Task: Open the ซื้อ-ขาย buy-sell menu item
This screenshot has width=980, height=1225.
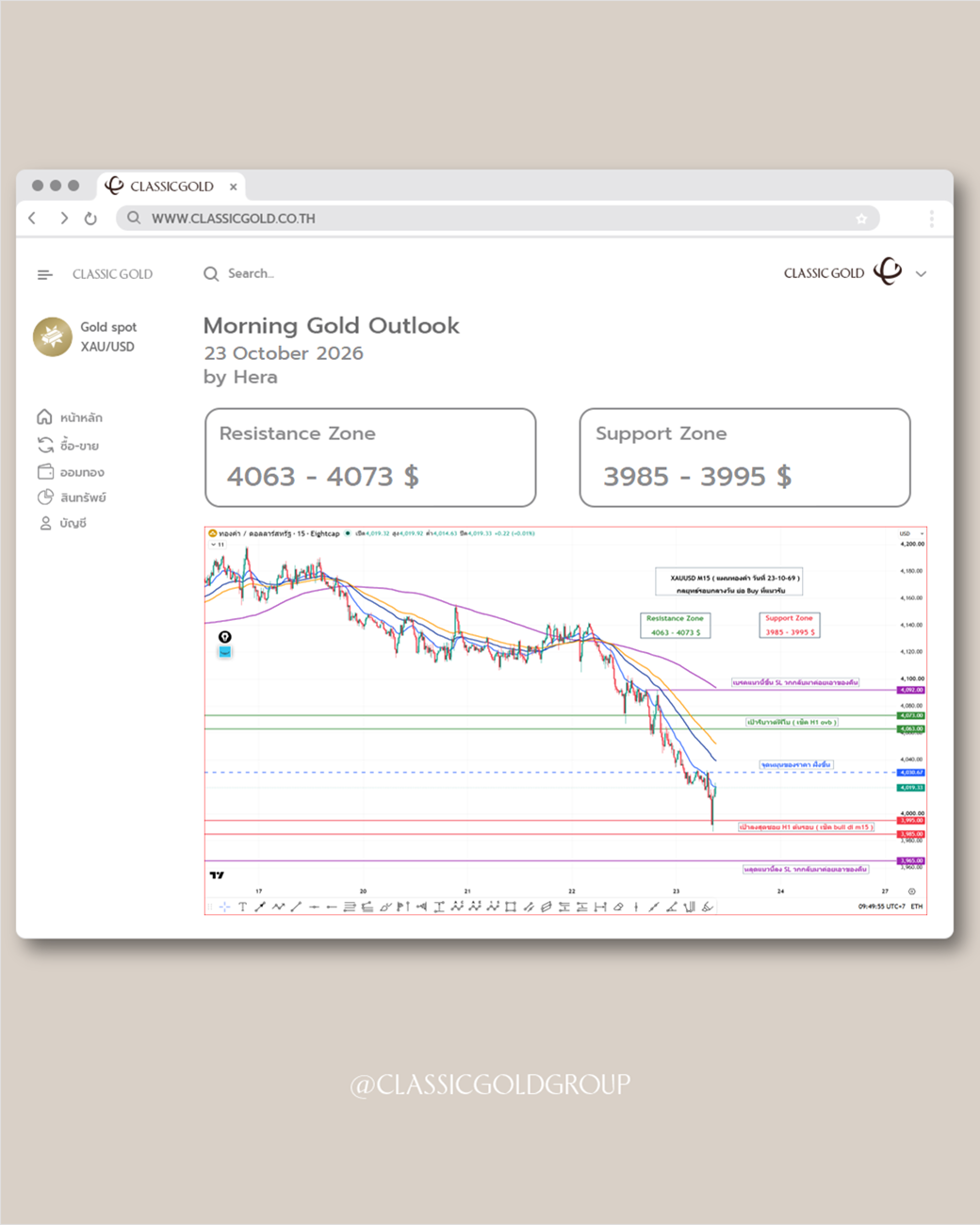Action: coord(68,445)
